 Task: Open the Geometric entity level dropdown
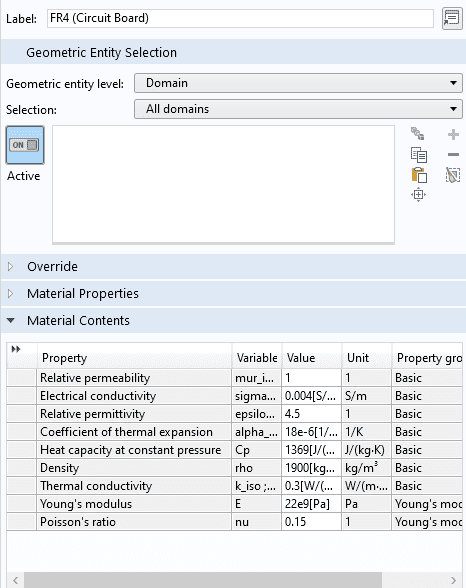(298, 83)
